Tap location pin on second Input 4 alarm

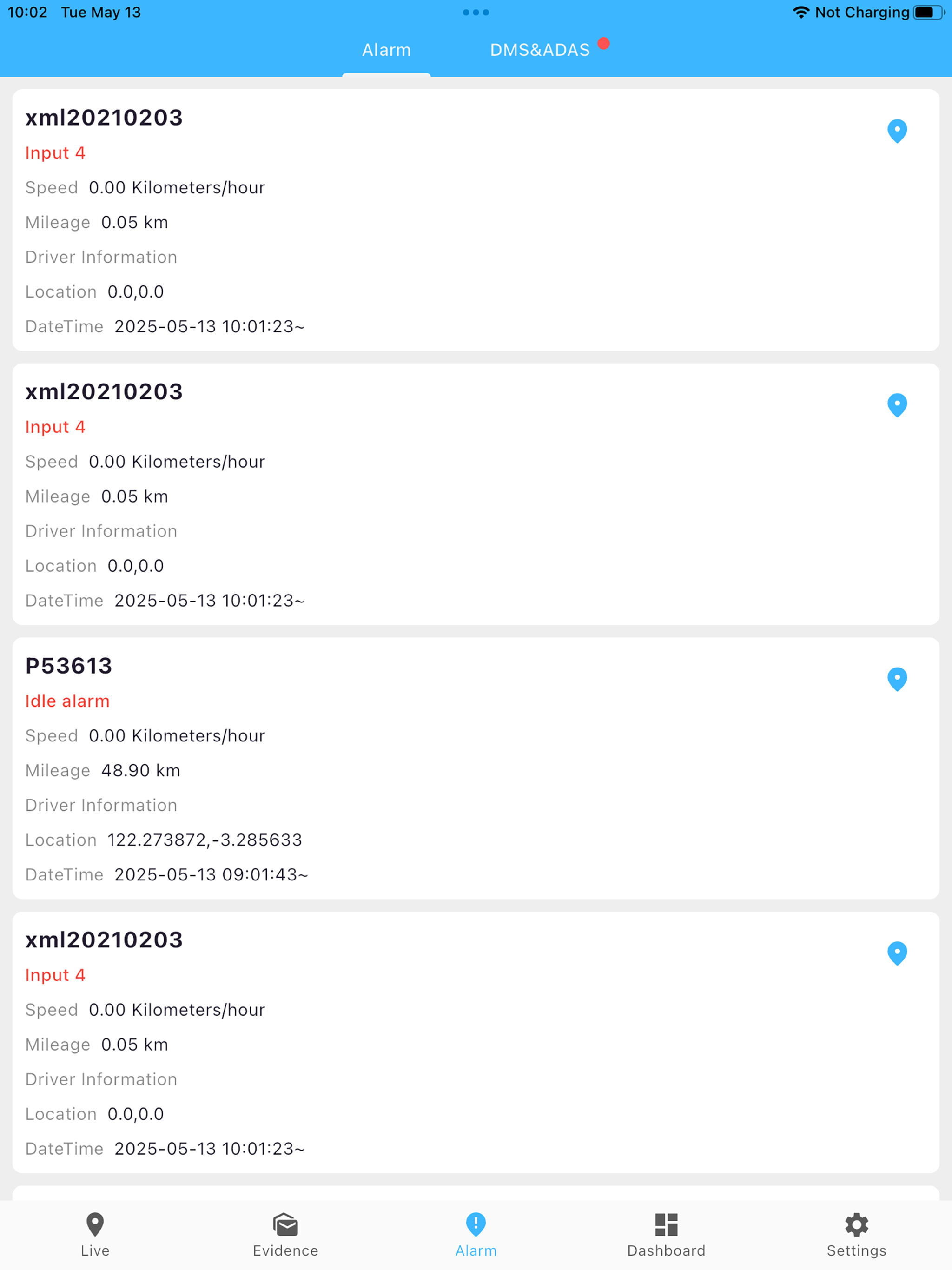tap(897, 405)
